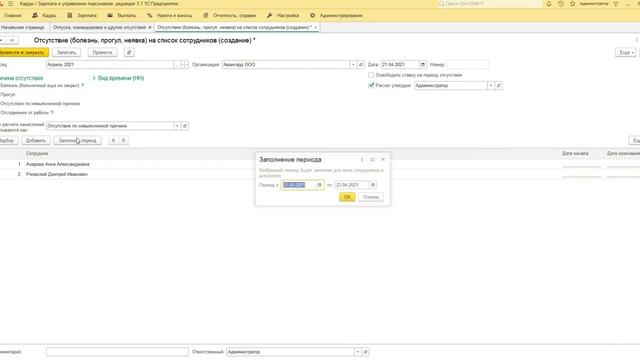The height and width of the screenshot is (360, 640).
Task: Expand the Расчет утвердил dropdown arrow
Action: click(491, 86)
